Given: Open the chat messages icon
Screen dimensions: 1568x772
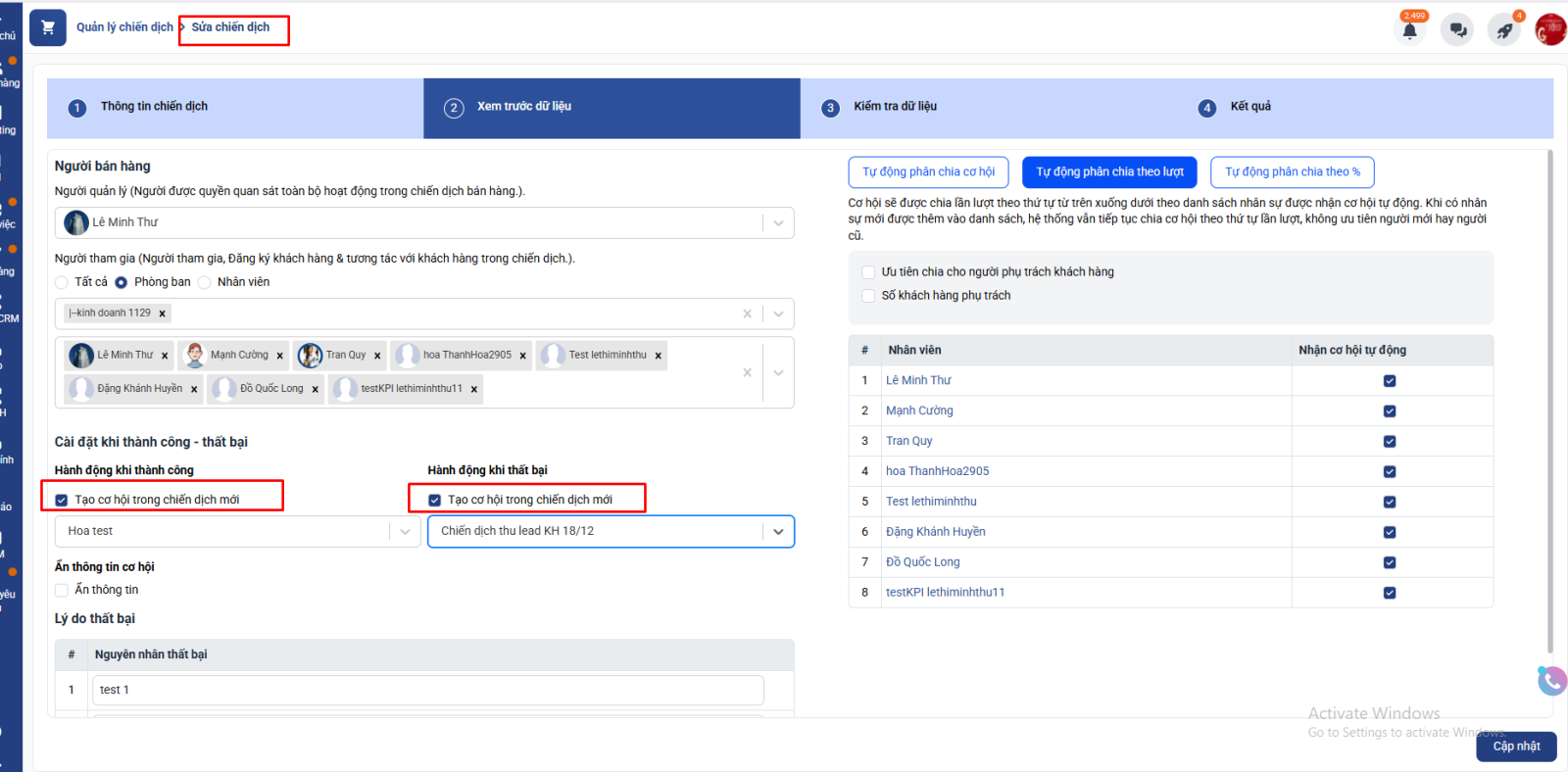Looking at the screenshot, I should (1457, 30).
